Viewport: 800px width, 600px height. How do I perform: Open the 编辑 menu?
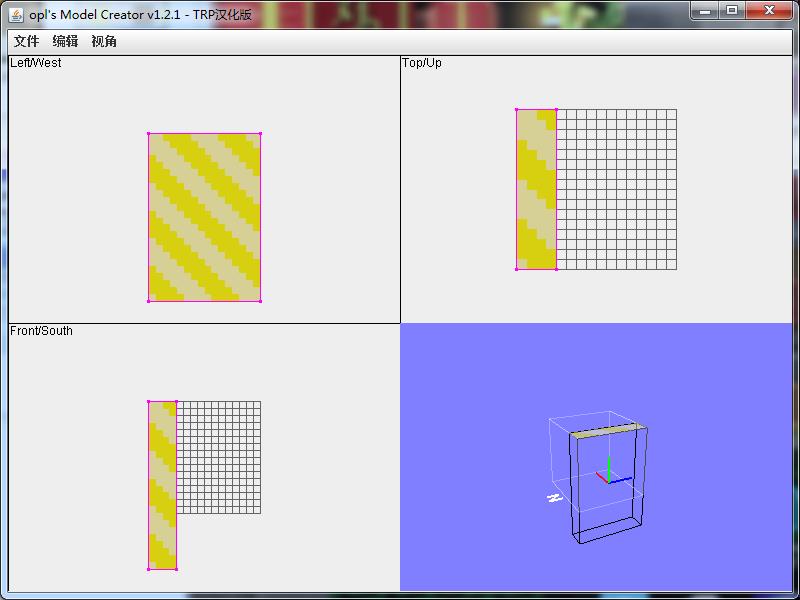pos(65,41)
